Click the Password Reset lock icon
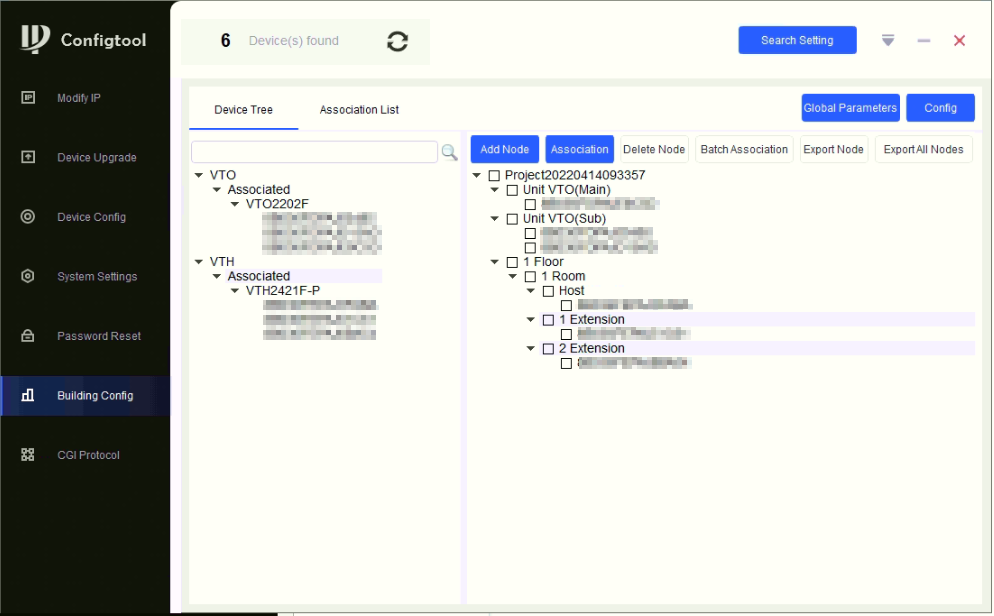 pos(28,336)
